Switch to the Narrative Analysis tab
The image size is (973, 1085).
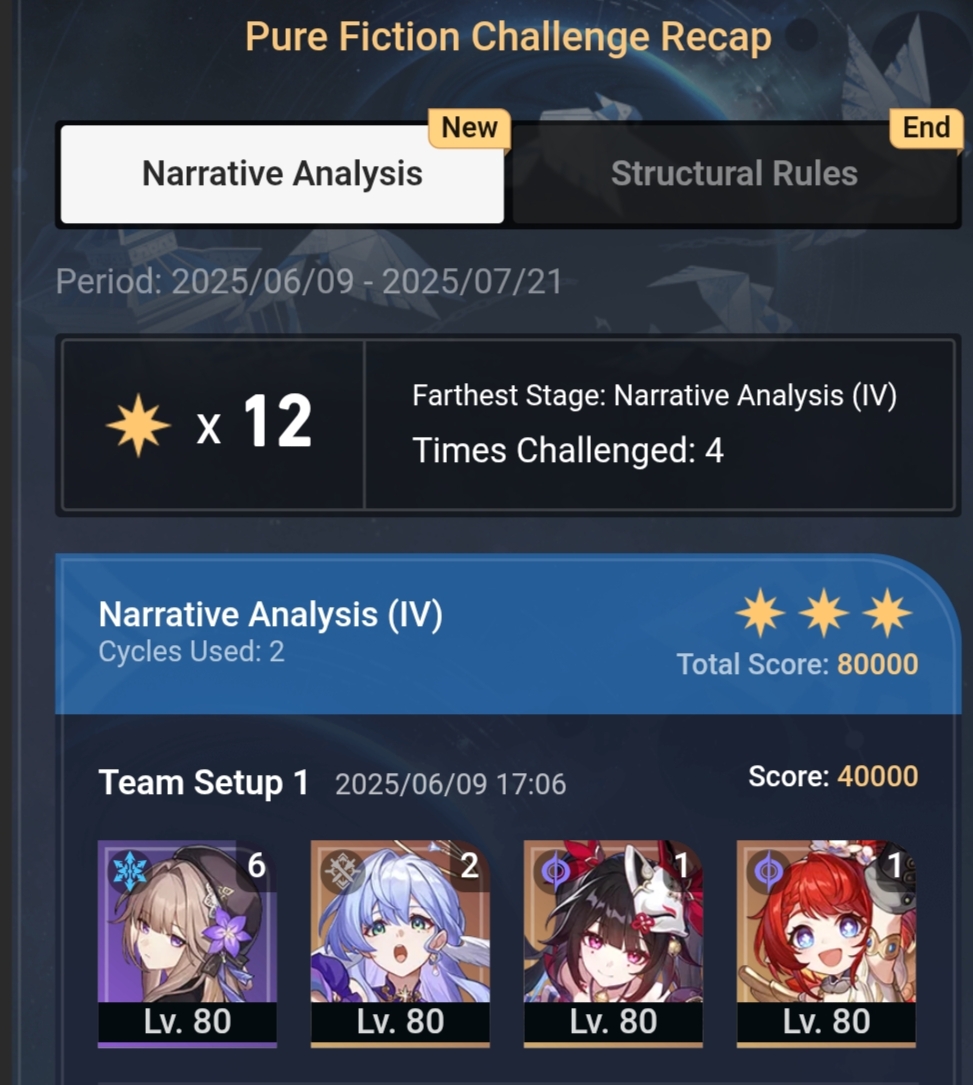tap(282, 174)
